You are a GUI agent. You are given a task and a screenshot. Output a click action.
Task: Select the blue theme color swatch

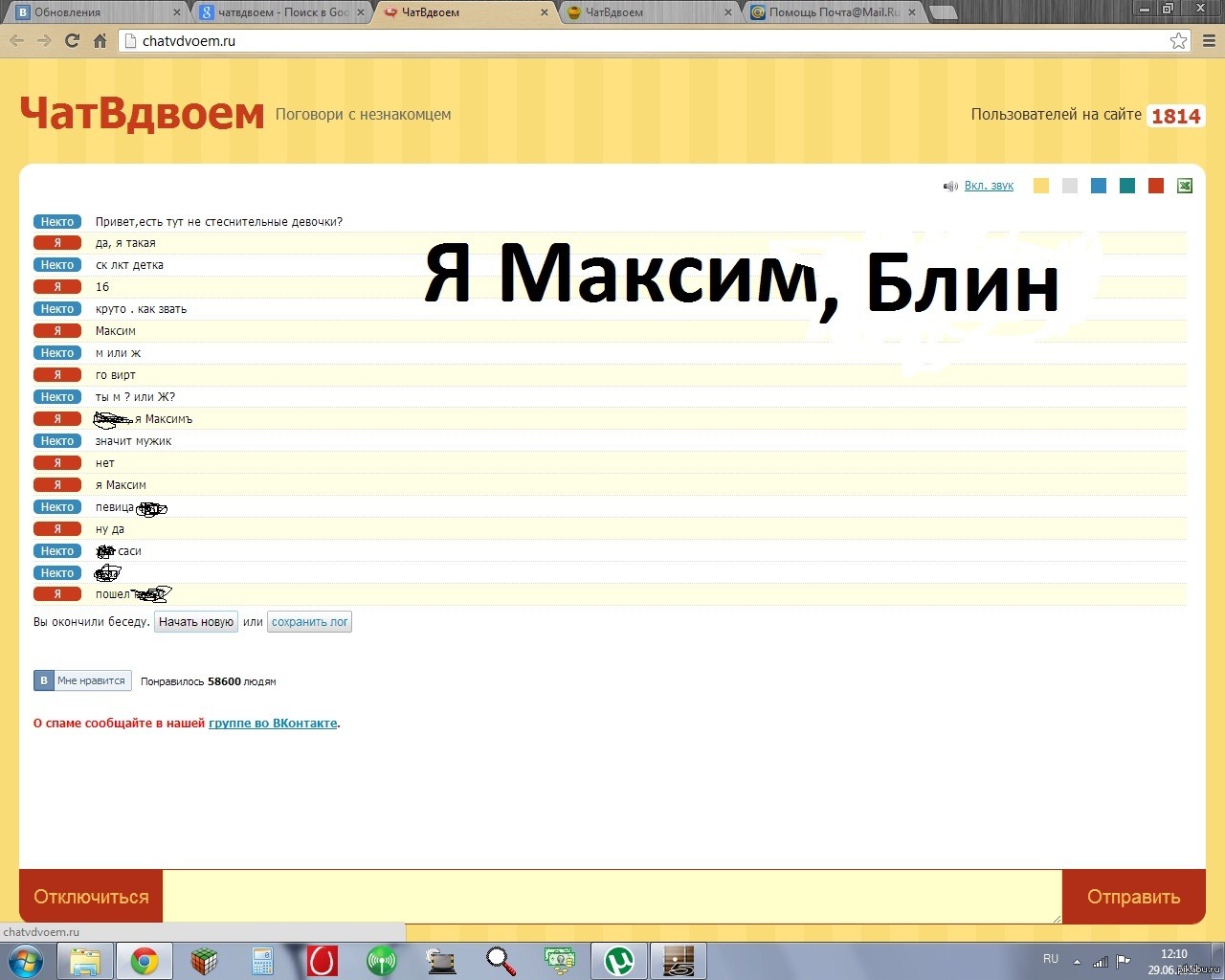1099,186
